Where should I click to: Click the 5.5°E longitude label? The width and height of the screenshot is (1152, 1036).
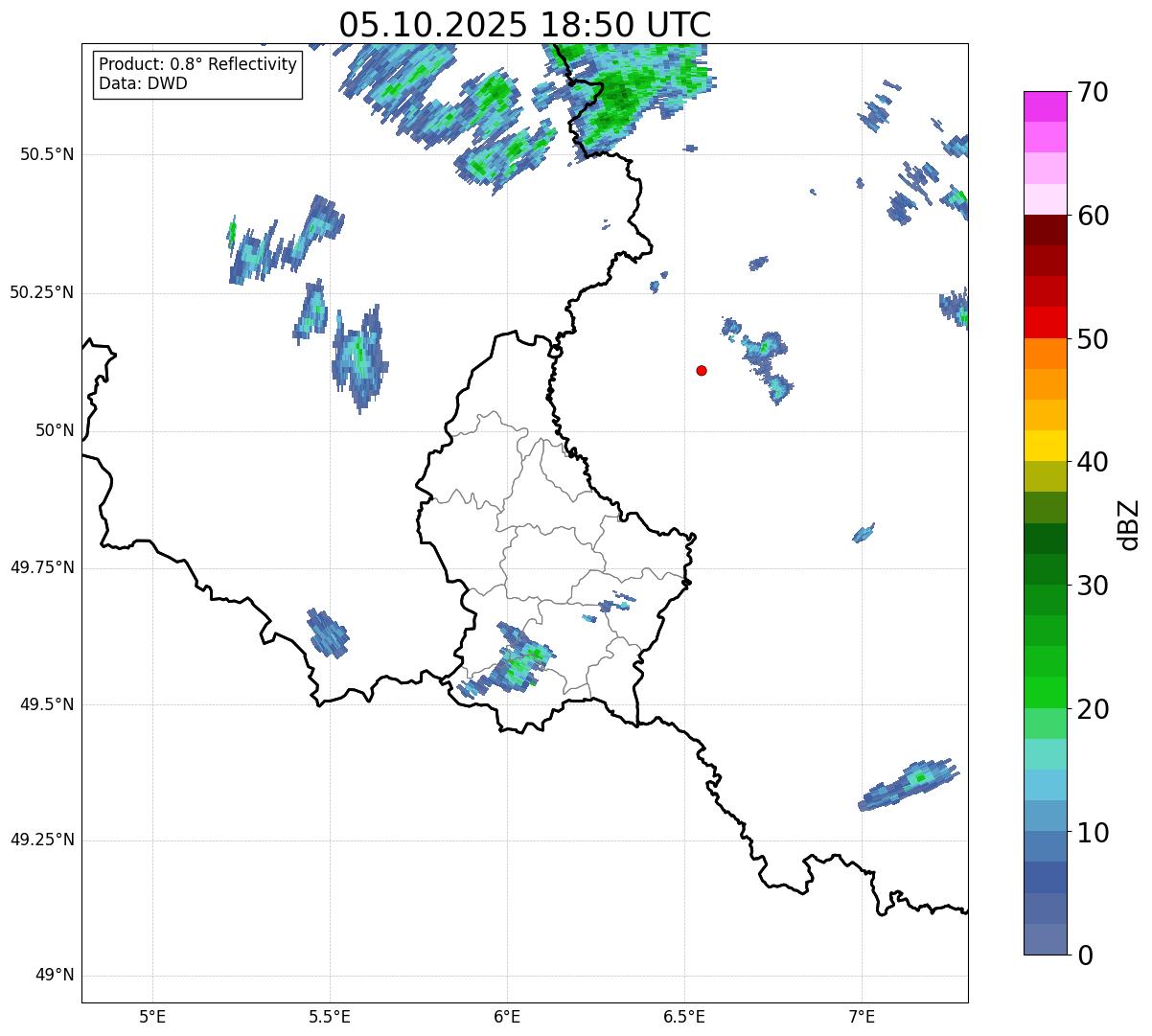[x=330, y=1016]
